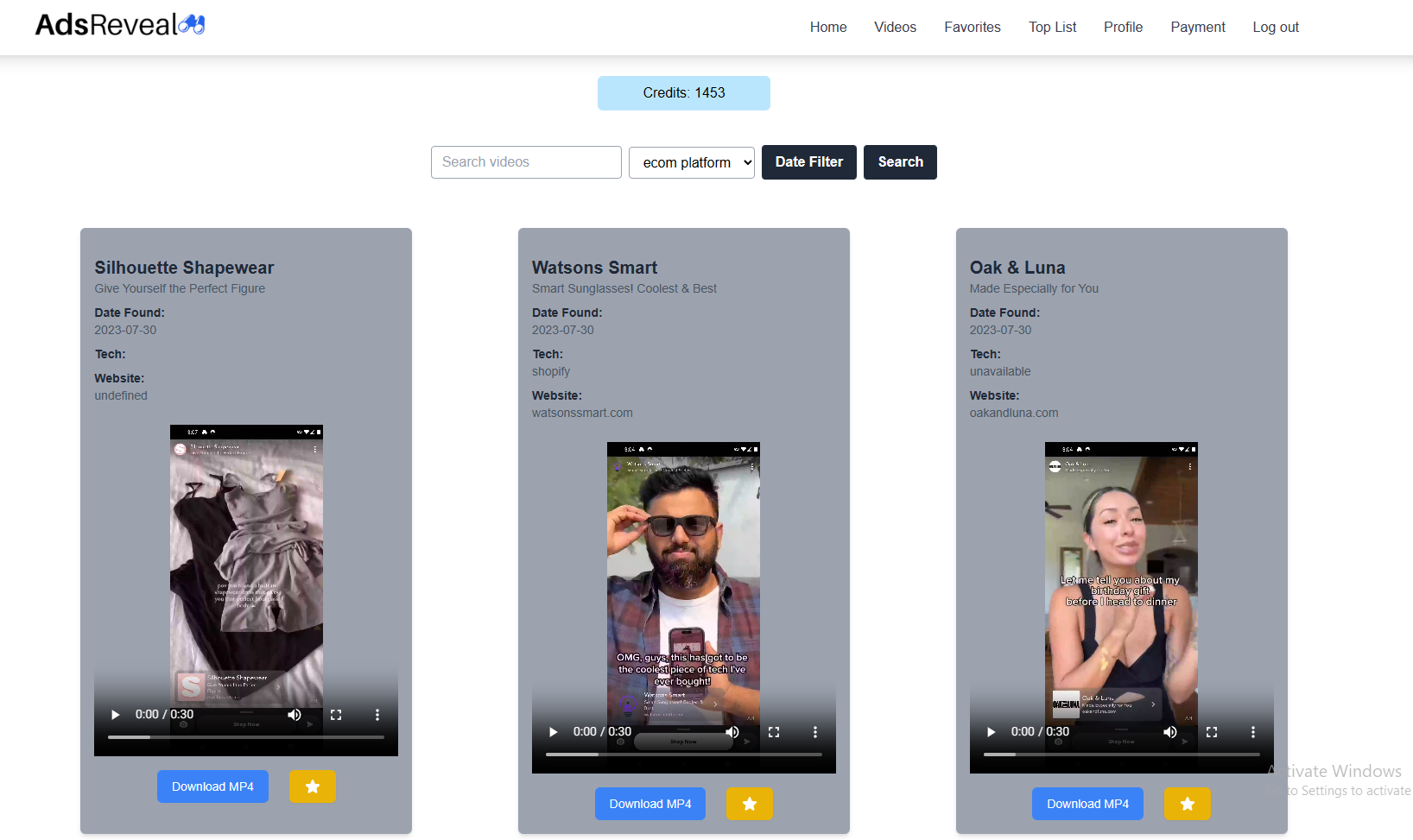Image resolution: width=1413 pixels, height=840 pixels.
Task: Expand the ecom platform dropdown
Action: tap(692, 162)
